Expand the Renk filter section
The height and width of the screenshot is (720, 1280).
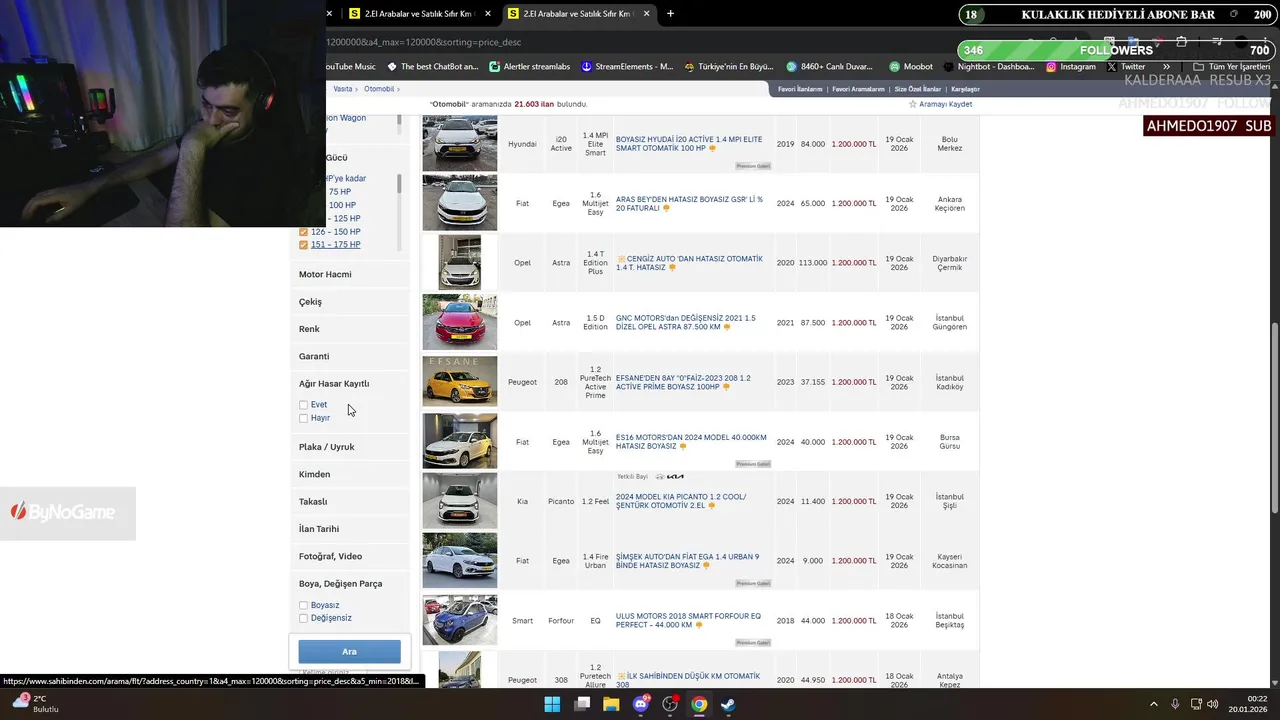click(x=309, y=329)
